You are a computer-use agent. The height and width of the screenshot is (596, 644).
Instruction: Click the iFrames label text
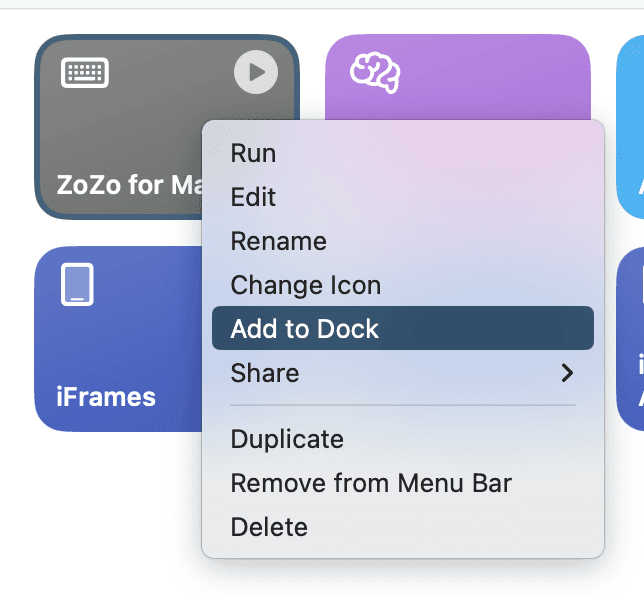[106, 397]
